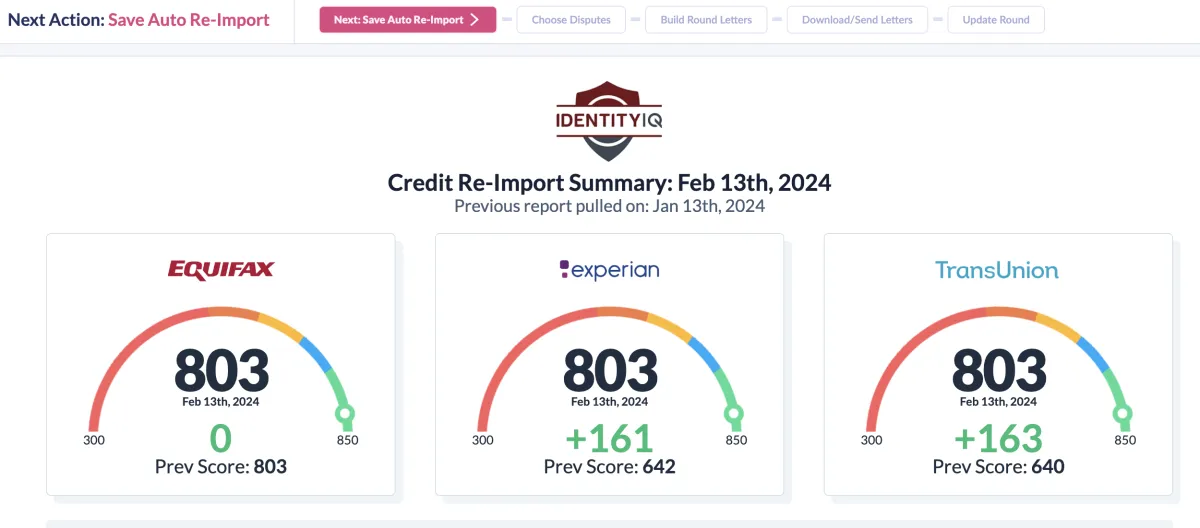Screen dimensions: 1200x528
Task: Click the chevron in Save Auto Re-Import button
Action: (475, 20)
